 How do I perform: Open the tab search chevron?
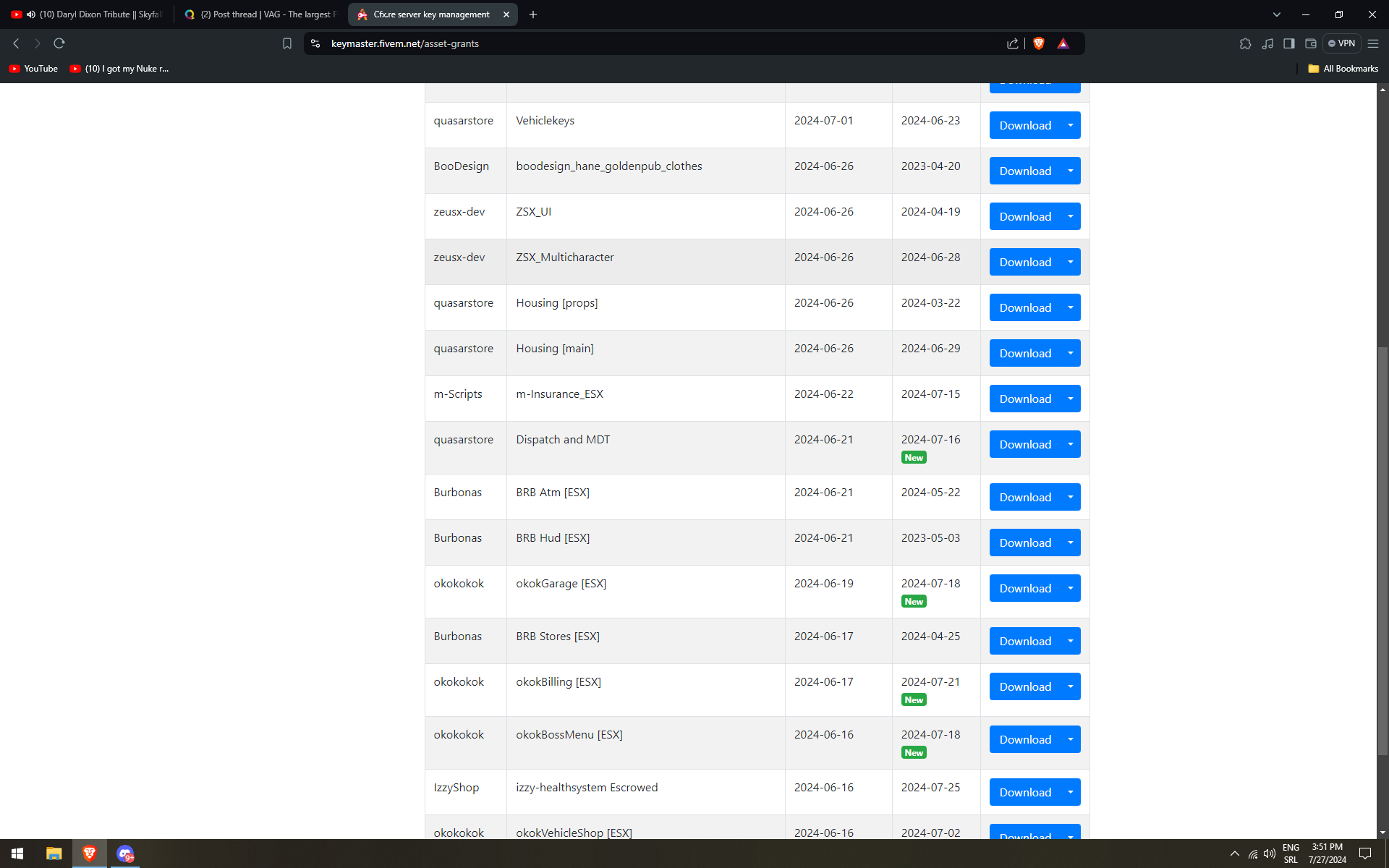click(x=1277, y=14)
